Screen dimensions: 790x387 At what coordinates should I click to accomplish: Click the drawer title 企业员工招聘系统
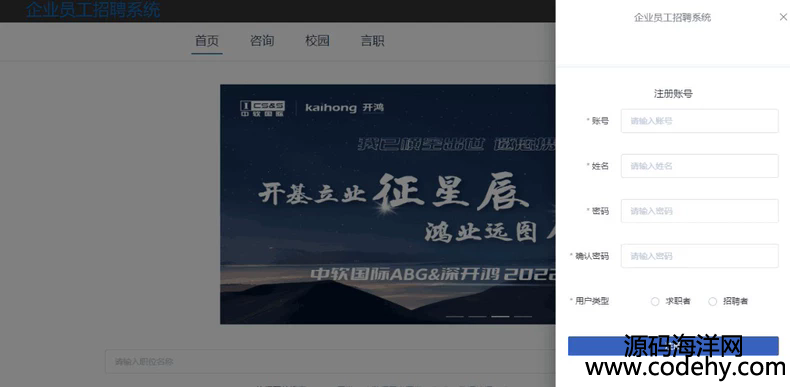(x=673, y=18)
